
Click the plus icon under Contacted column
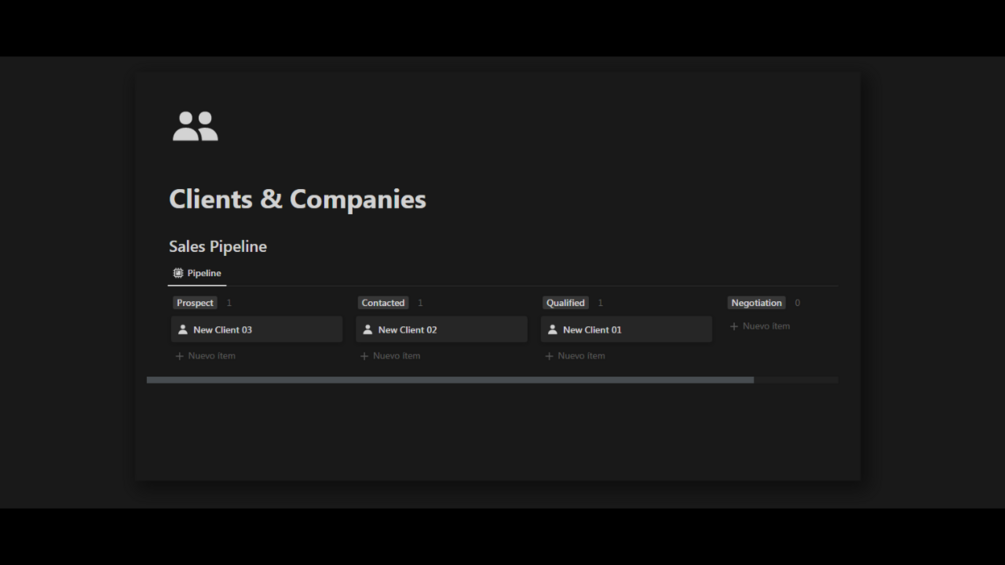click(365, 356)
